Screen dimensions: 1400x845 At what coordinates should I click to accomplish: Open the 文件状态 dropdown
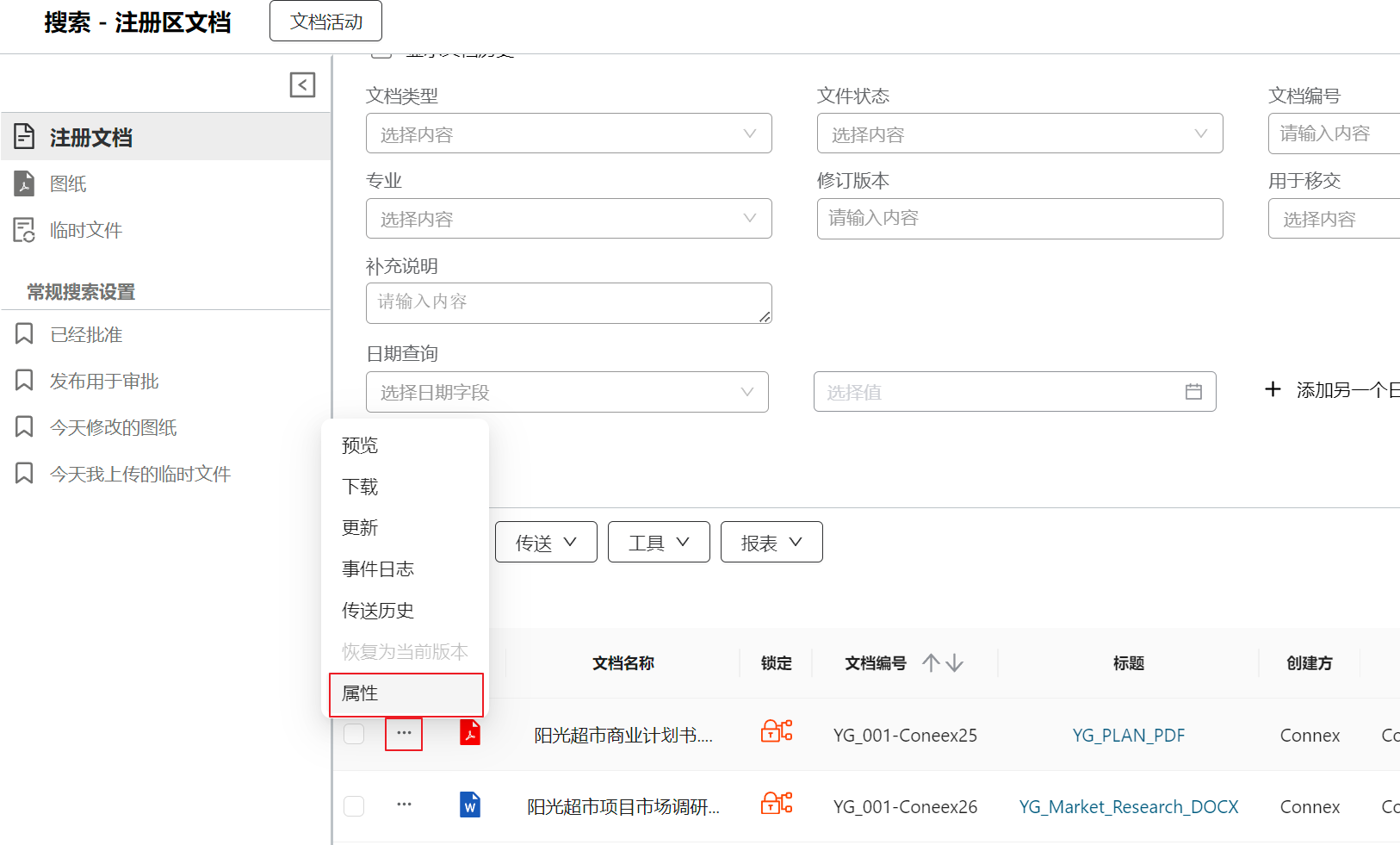(x=1019, y=134)
